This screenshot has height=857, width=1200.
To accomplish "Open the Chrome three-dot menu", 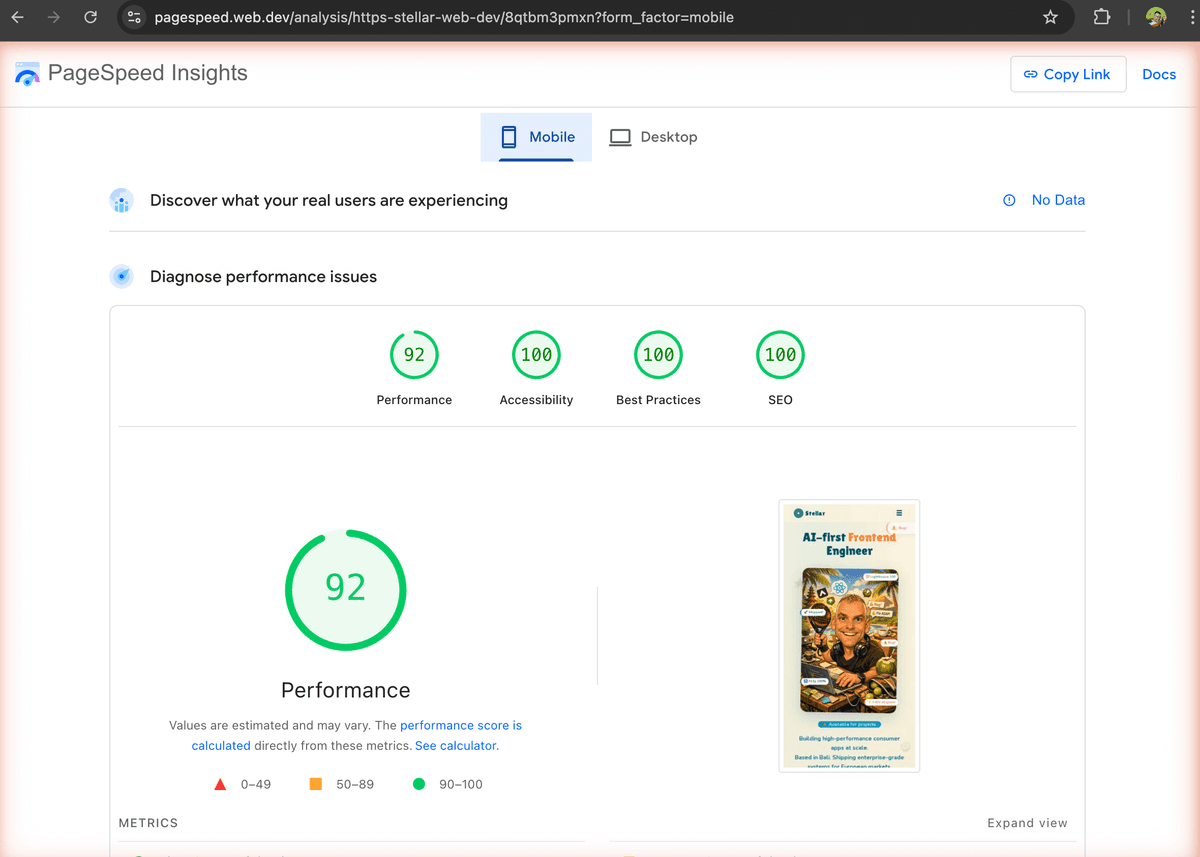I will point(1191,17).
